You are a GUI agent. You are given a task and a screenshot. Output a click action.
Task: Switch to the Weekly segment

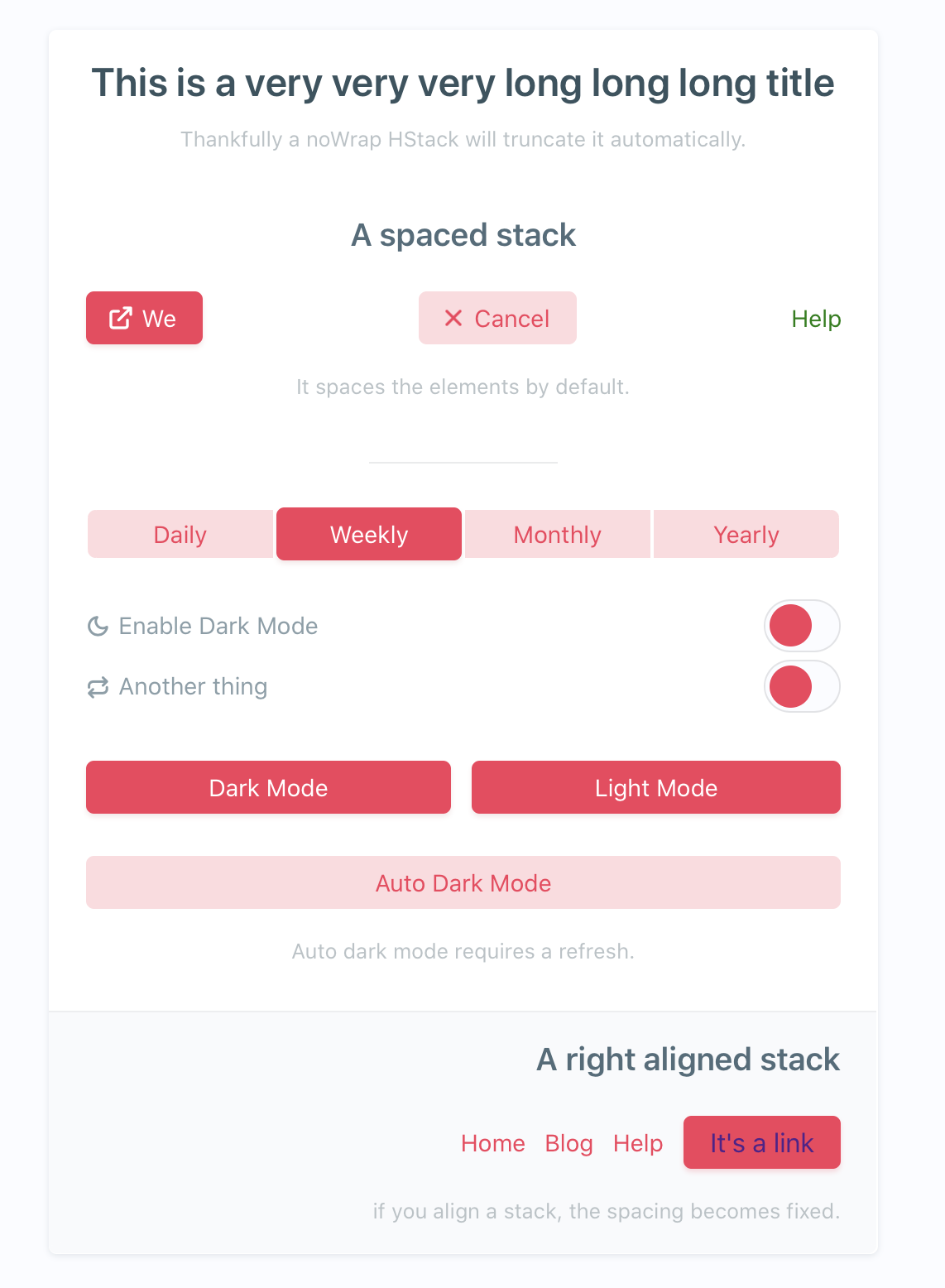coord(369,535)
